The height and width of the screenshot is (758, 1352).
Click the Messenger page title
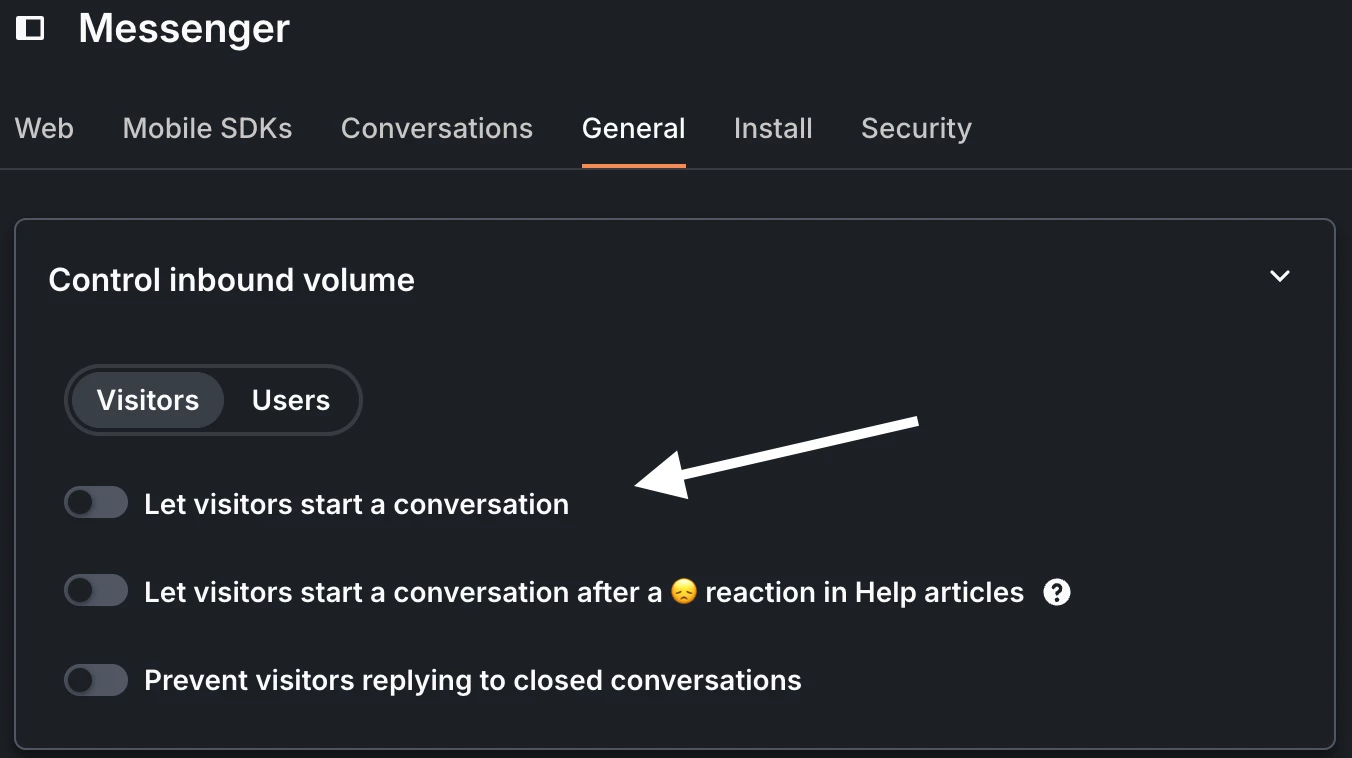click(x=184, y=28)
